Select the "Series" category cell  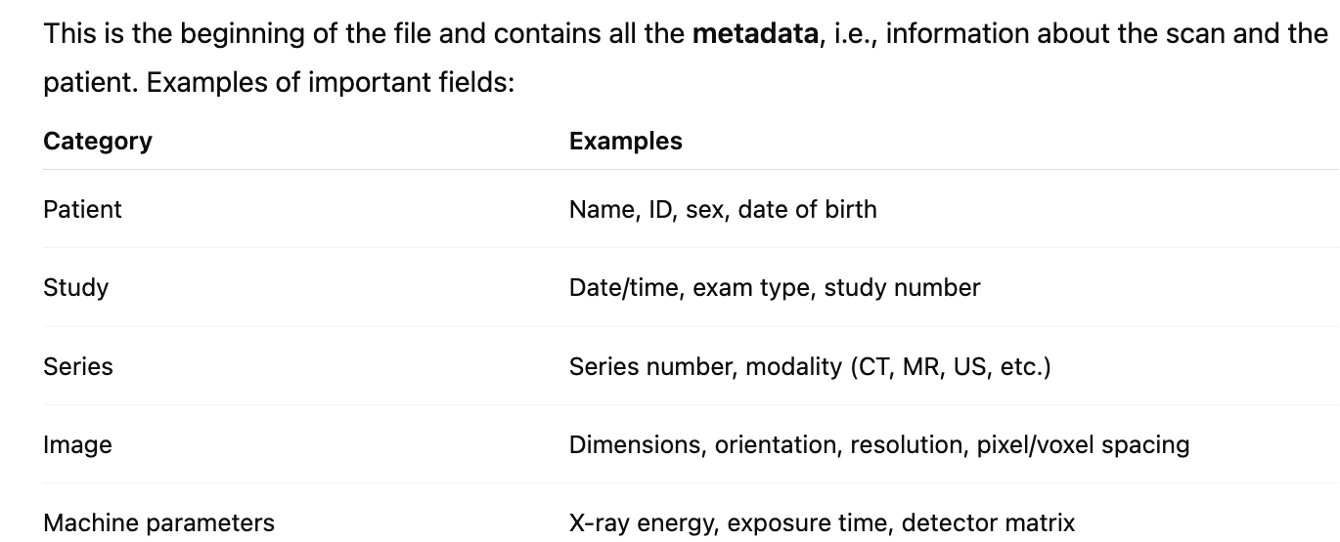click(78, 366)
